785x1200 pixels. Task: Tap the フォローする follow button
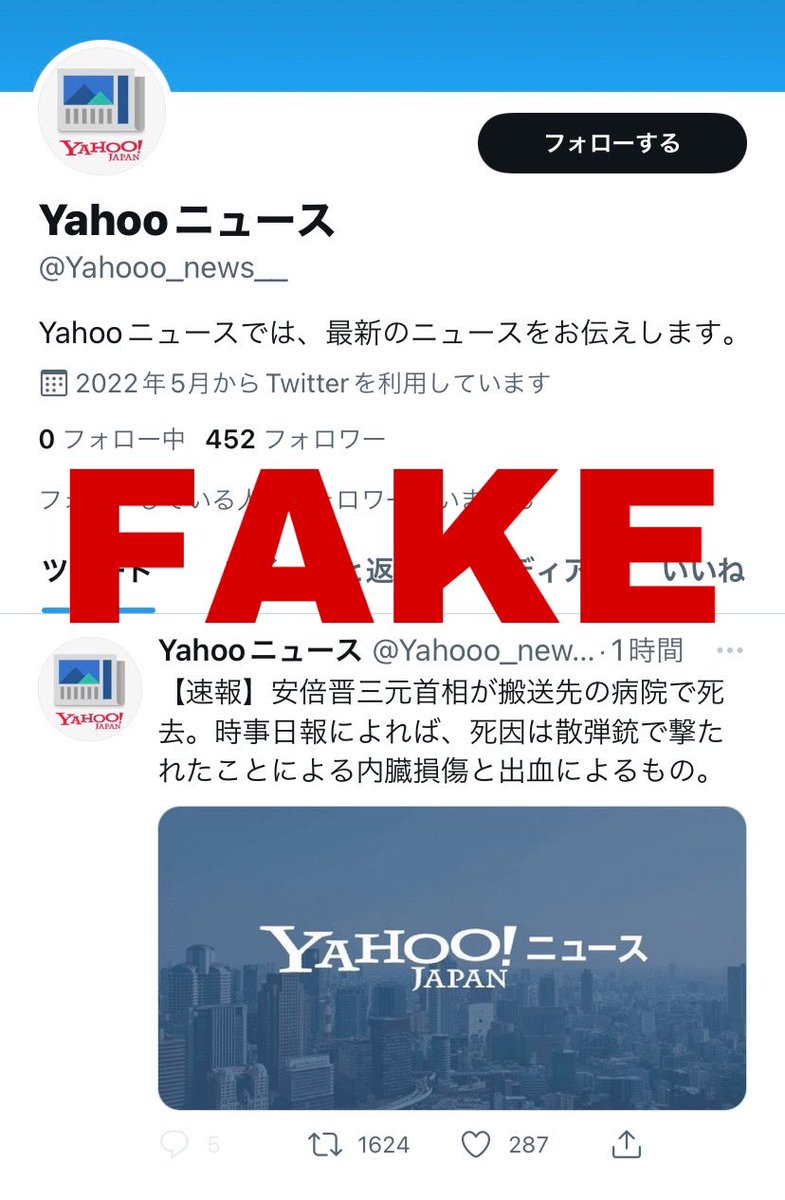[x=612, y=143]
